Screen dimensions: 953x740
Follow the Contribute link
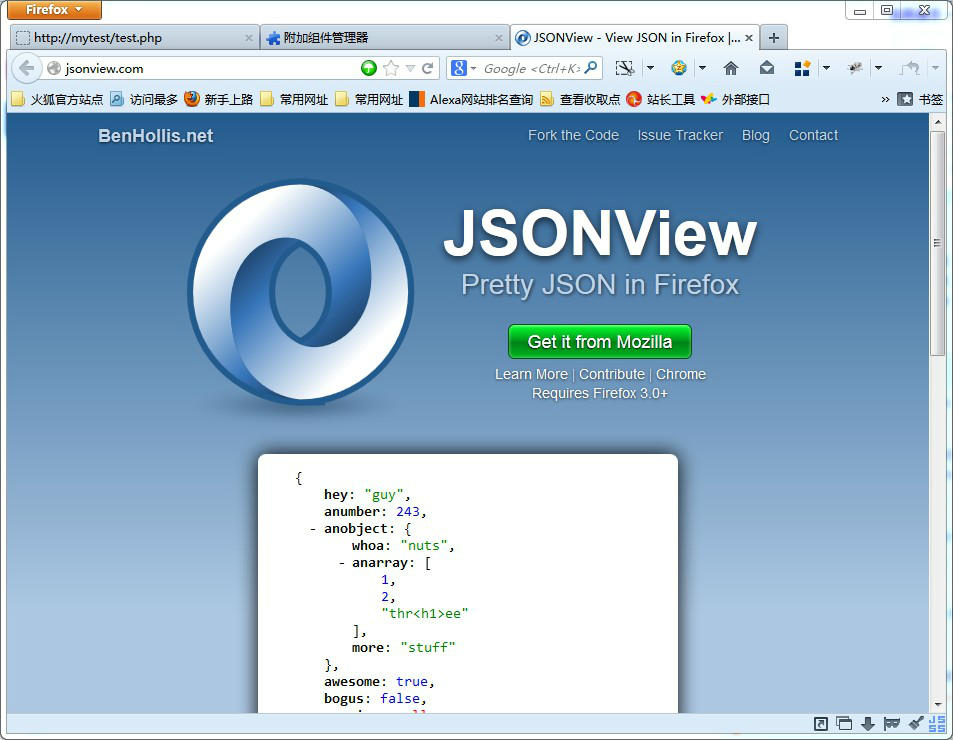[x=611, y=374]
